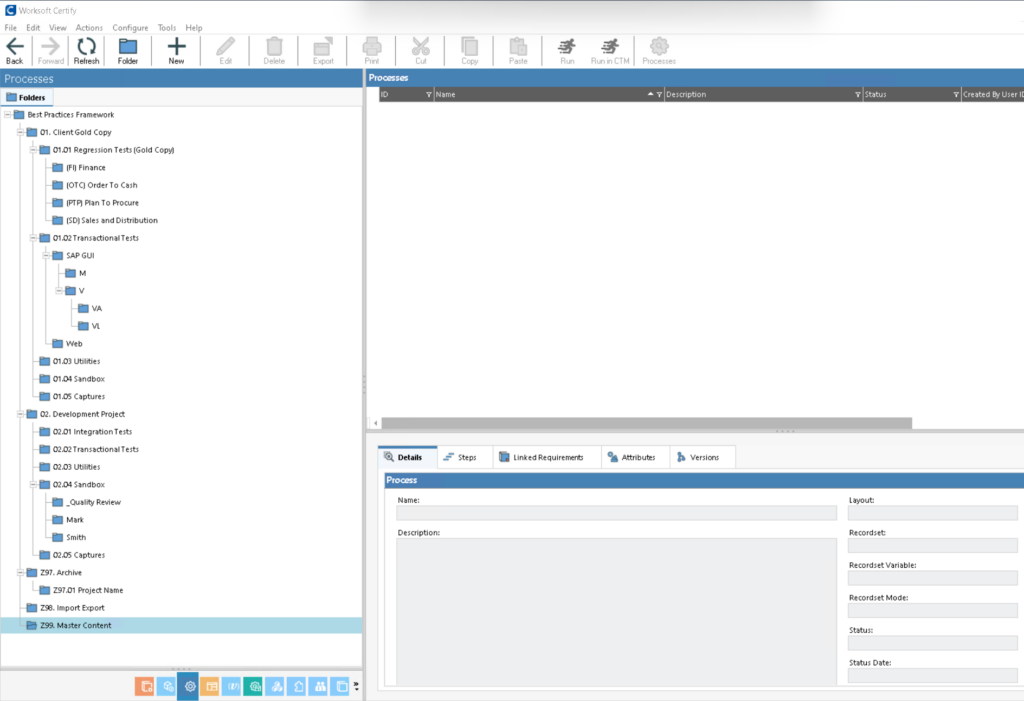Image resolution: width=1024 pixels, height=701 pixels.
Task: Click the Edit pencil toolbar icon
Action: [x=225, y=51]
